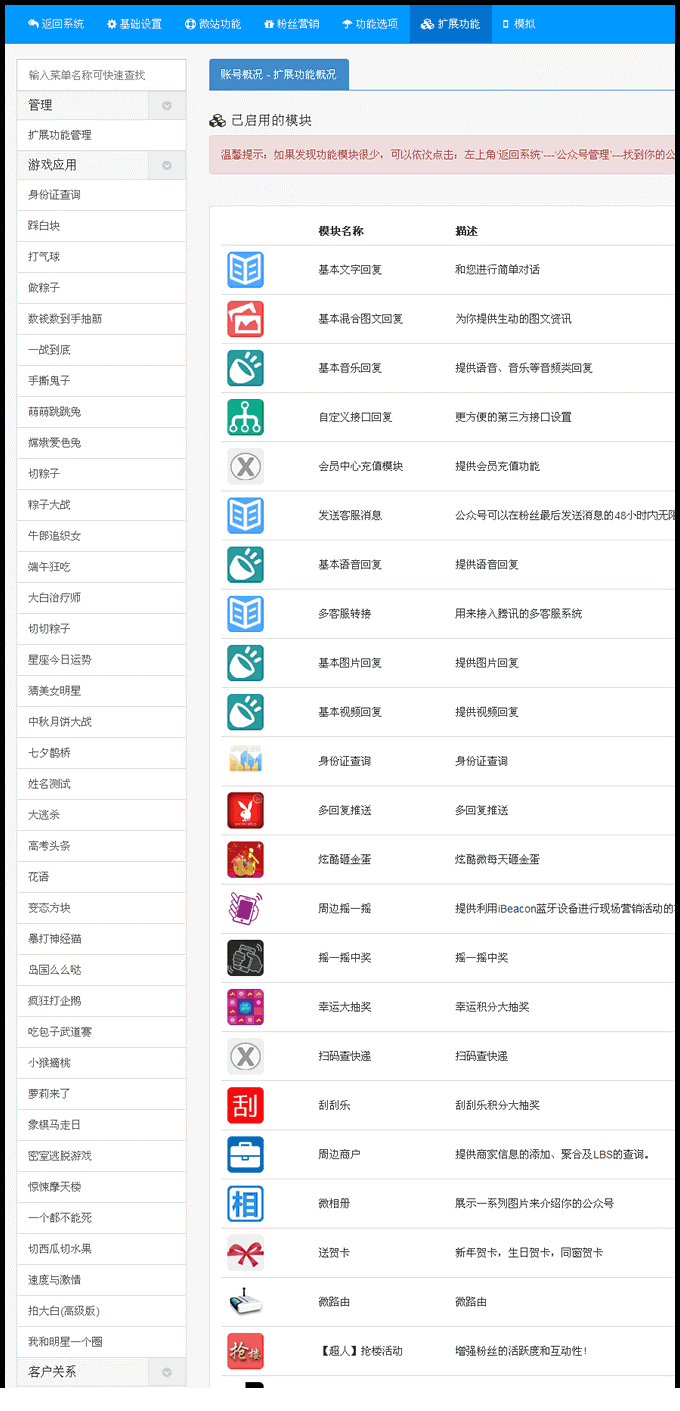Open 身份证查询 in the sidebar games list
The image size is (680, 1411).
[x=101, y=195]
